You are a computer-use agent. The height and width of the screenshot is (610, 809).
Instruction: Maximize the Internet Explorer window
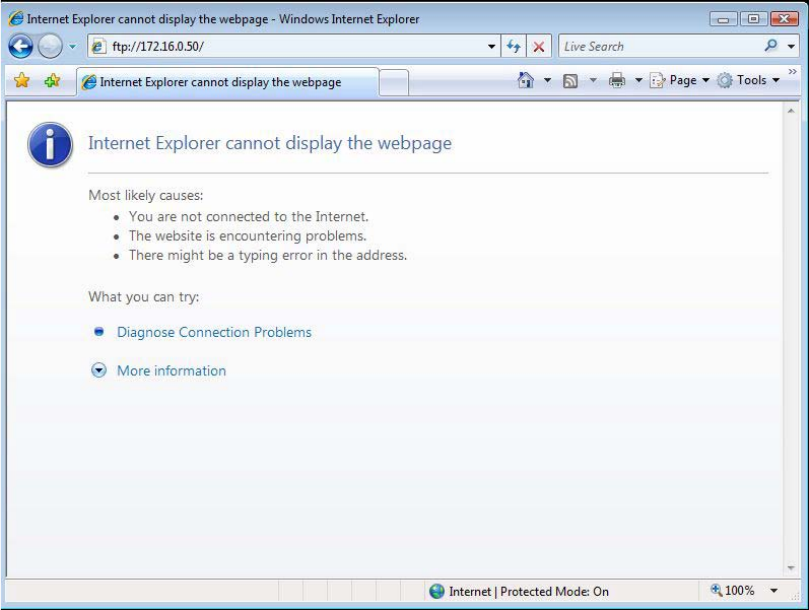(x=753, y=19)
